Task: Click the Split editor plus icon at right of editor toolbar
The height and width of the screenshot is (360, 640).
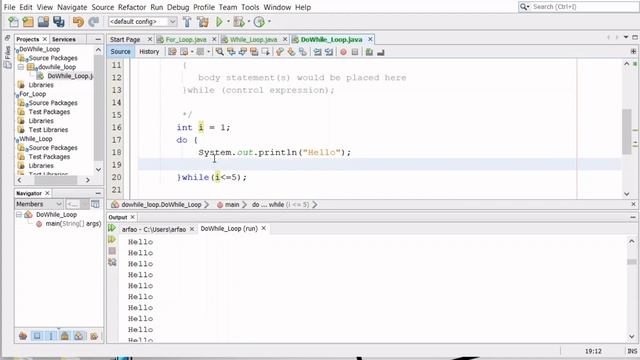Action: pos(633,51)
